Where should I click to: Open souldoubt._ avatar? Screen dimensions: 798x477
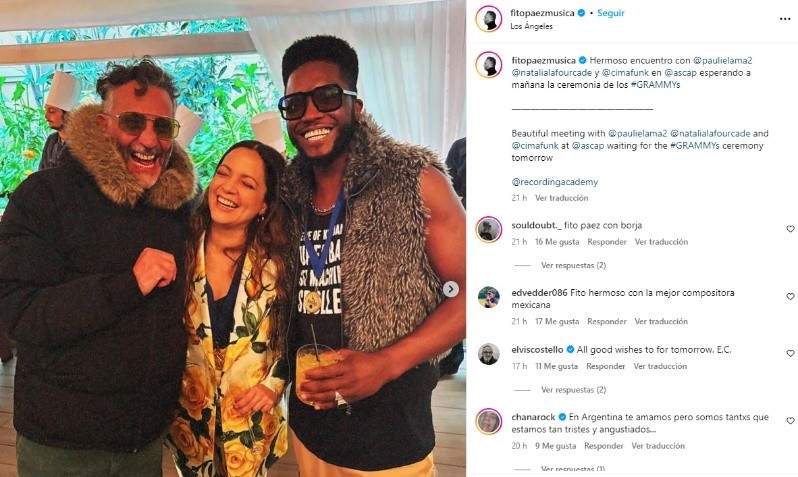point(489,230)
